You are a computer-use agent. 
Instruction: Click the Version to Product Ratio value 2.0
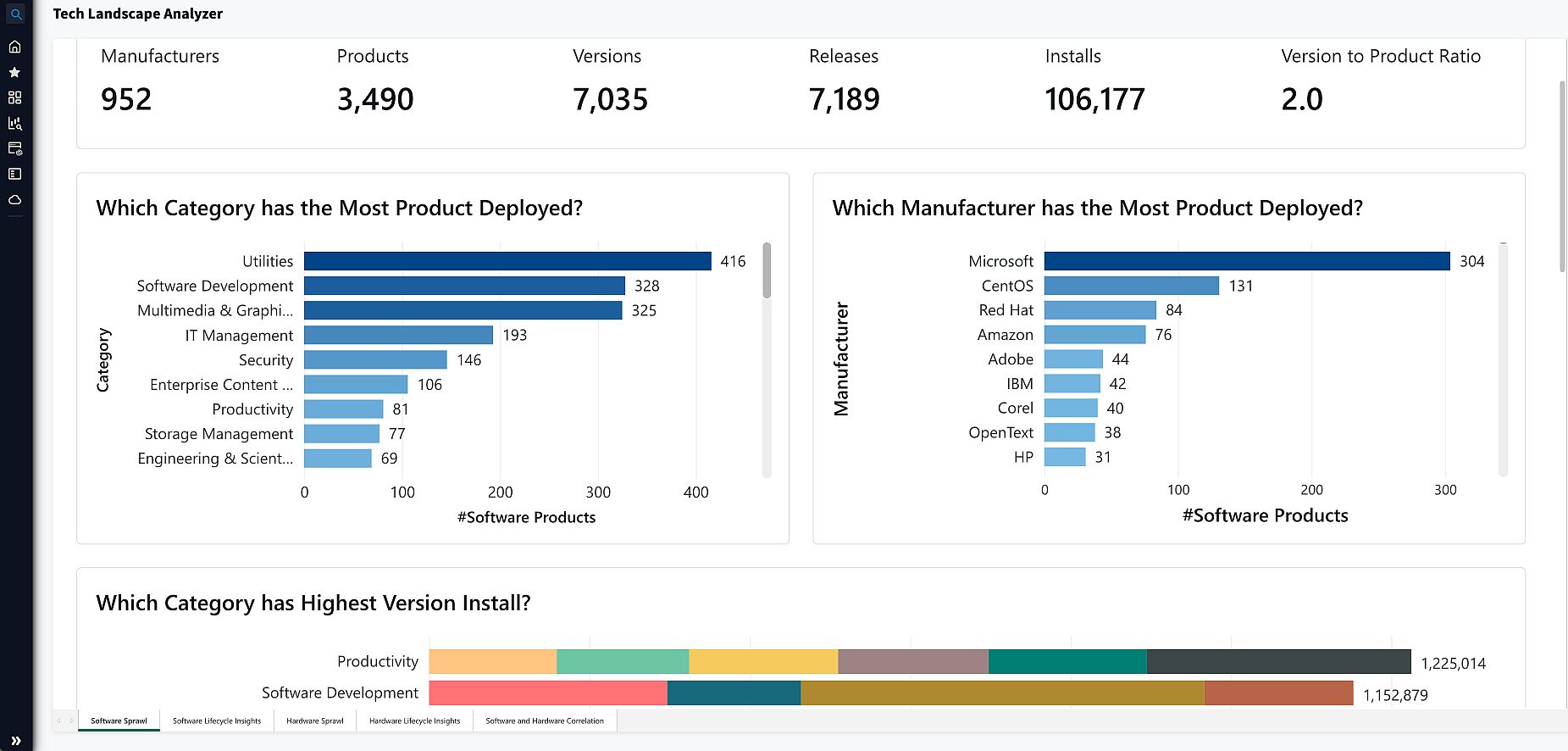1302,99
